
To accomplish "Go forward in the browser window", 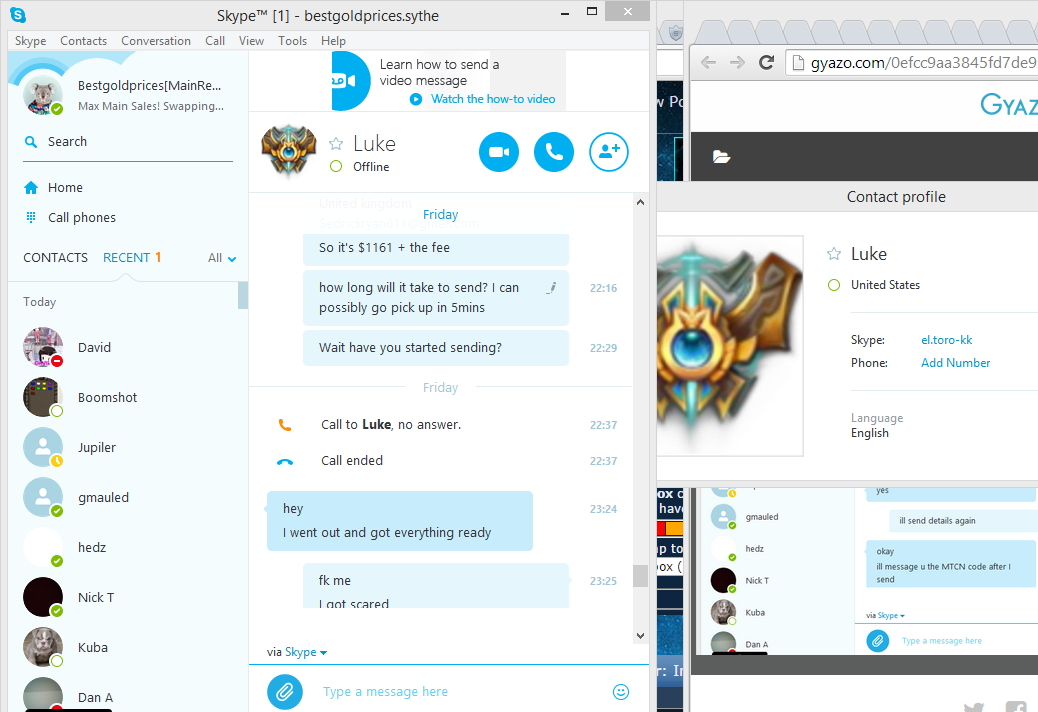I will click(x=737, y=63).
